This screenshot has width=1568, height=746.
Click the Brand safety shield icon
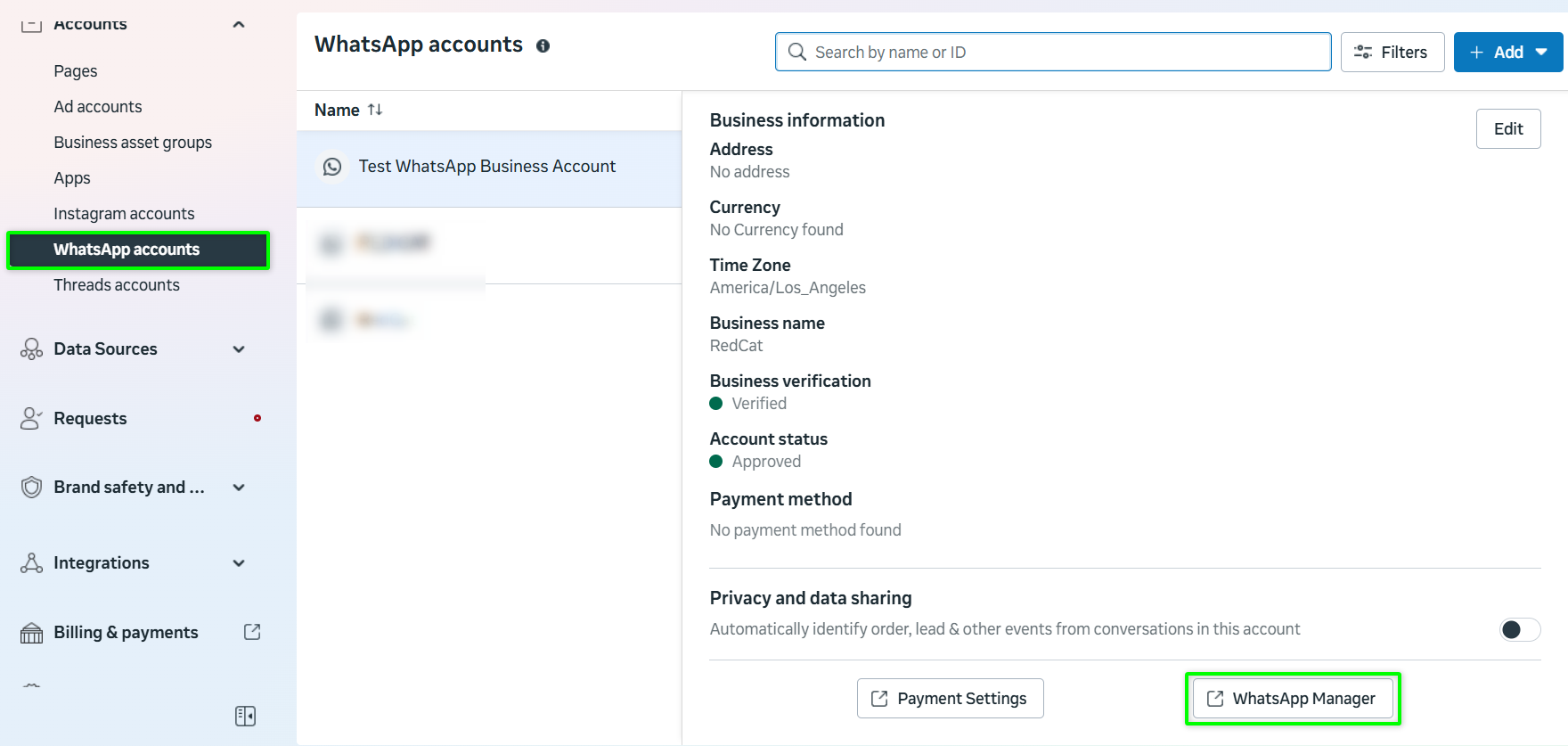point(31,488)
